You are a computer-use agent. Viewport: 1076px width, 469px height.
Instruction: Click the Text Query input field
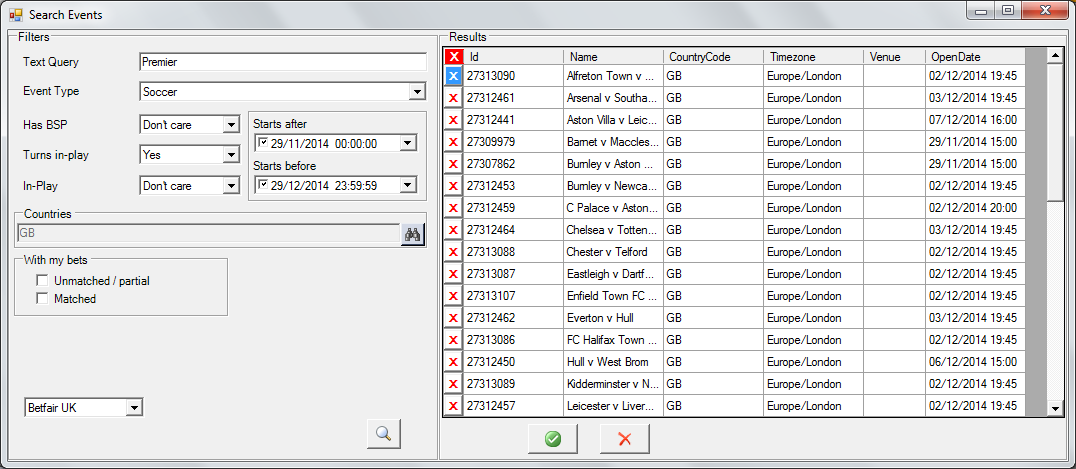[x=282, y=62]
